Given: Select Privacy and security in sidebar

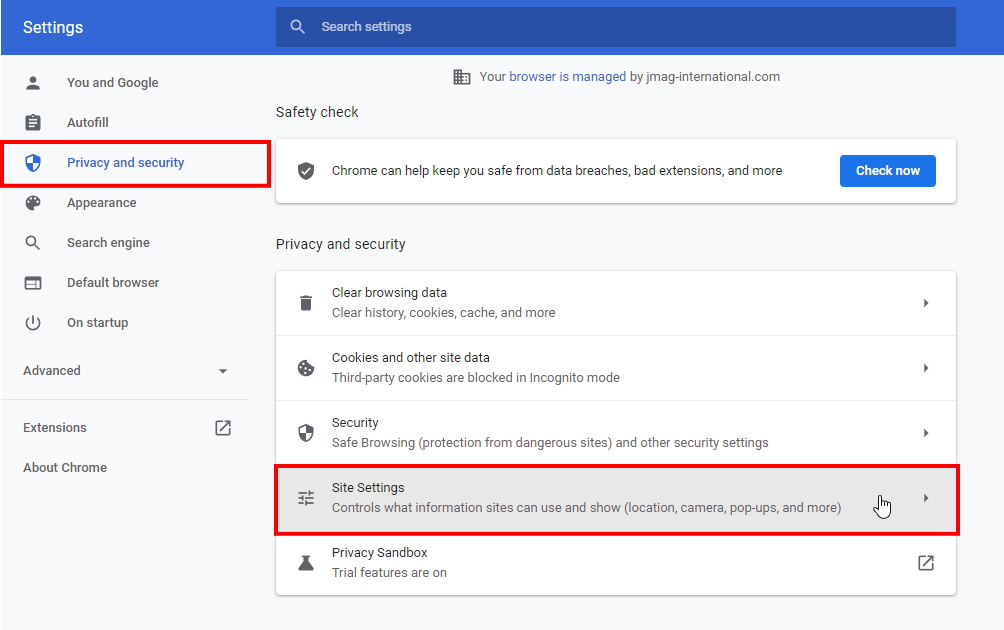Looking at the screenshot, I should (125, 163).
